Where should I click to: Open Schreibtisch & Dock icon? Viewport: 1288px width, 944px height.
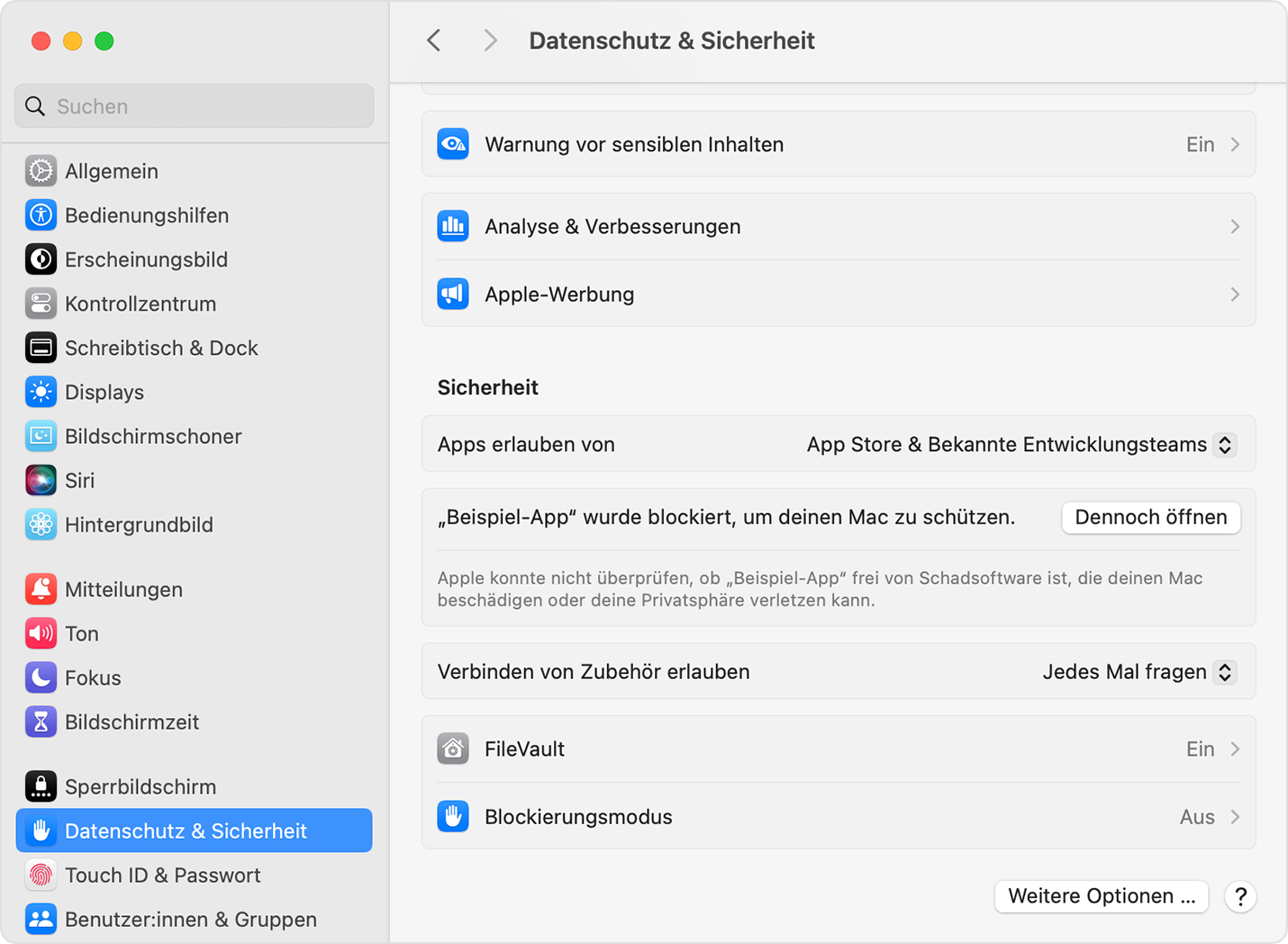pyautogui.click(x=41, y=348)
